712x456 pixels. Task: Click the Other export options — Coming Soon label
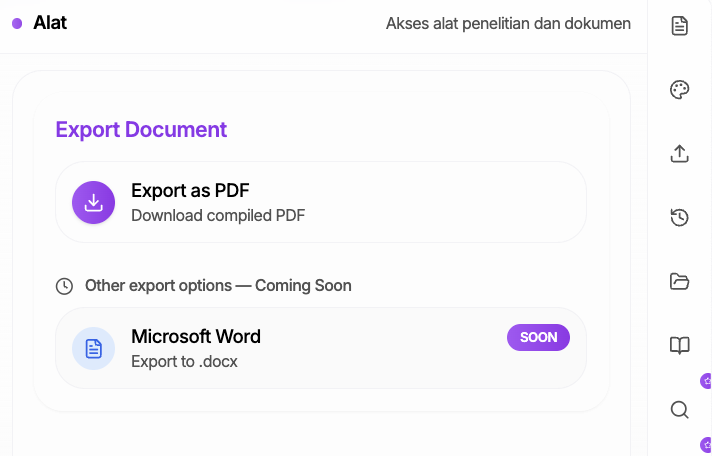(218, 286)
